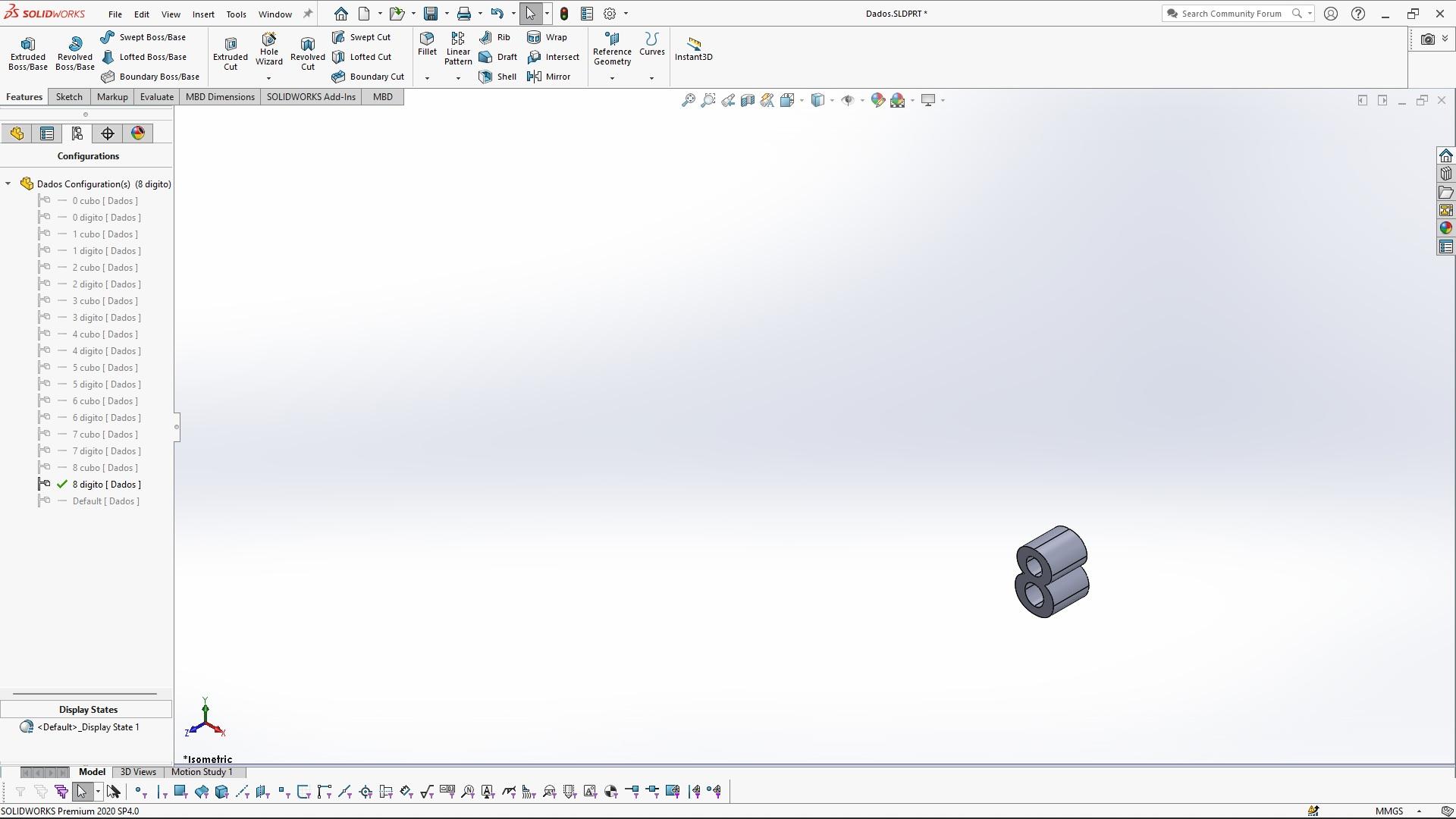
Task: Activate the Boundary Boss/Base tool
Action: click(150, 77)
